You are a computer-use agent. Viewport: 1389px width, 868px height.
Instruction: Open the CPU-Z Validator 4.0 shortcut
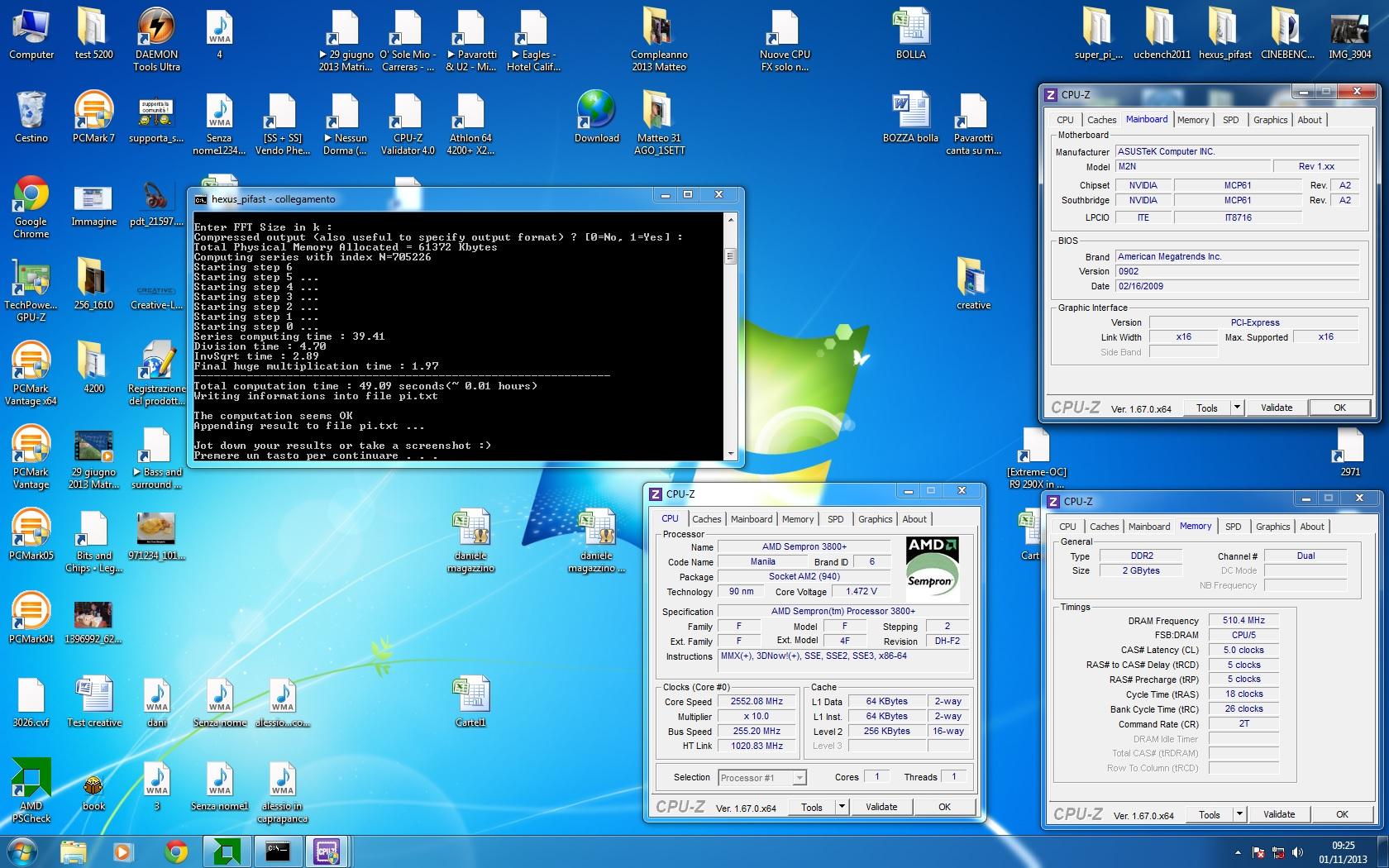pos(408,123)
